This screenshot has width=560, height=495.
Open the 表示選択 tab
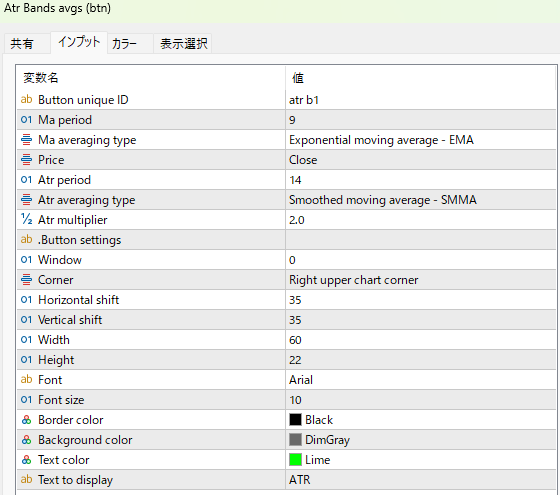pos(184,44)
